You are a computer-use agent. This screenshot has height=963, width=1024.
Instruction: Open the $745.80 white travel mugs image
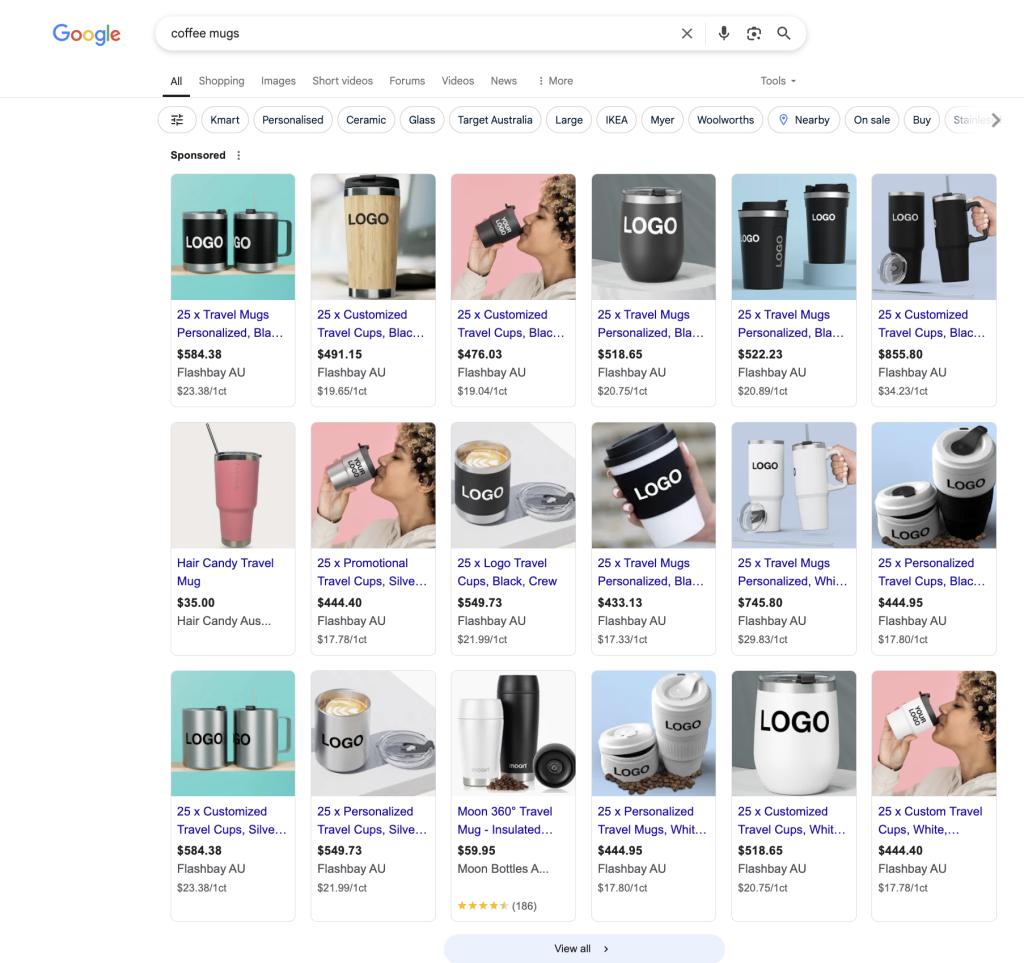794,485
